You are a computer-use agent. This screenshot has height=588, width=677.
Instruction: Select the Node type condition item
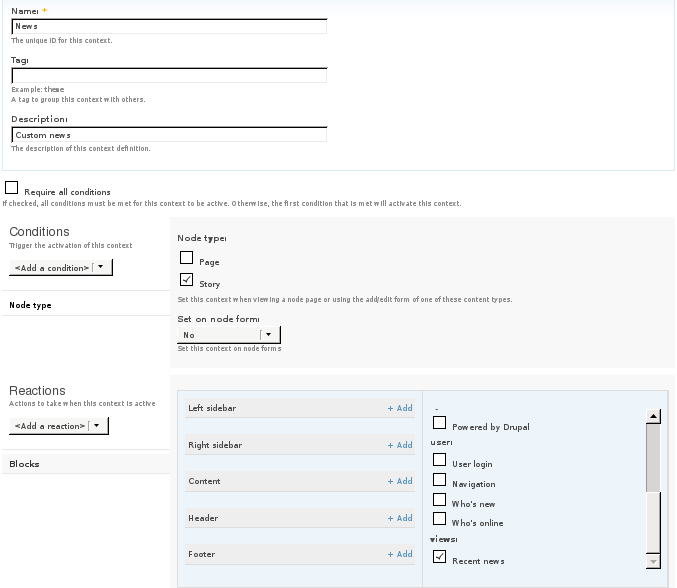(x=31, y=305)
